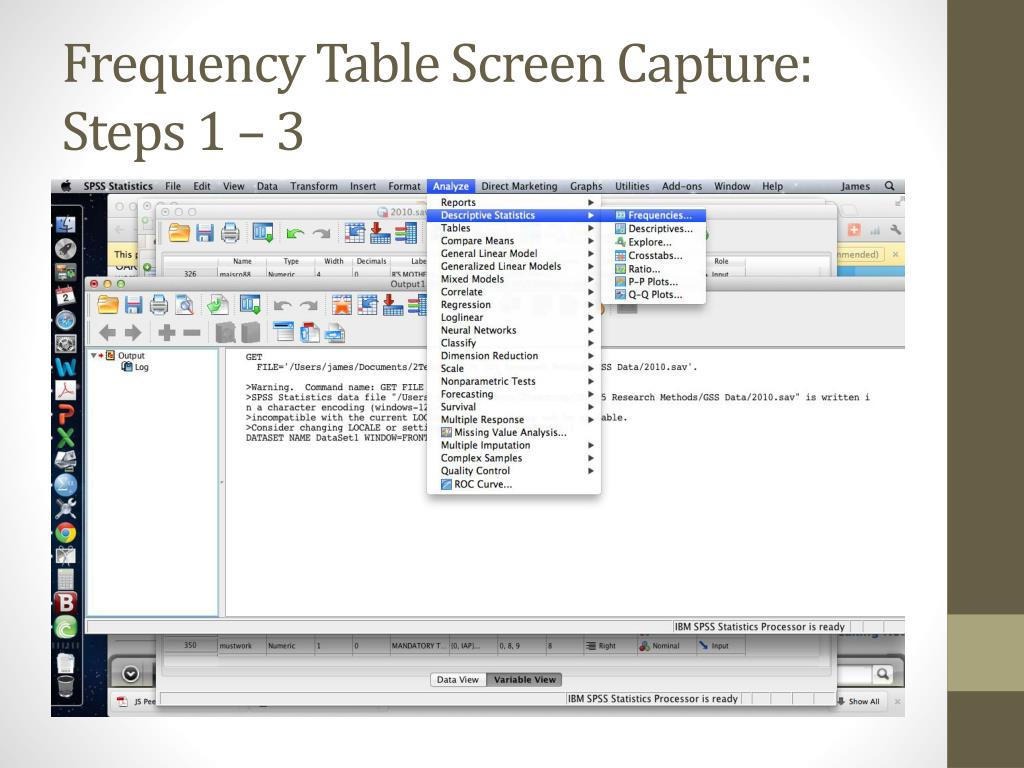Image resolution: width=1024 pixels, height=768 pixels.
Task: Collapse the Output tree node triangle
Action: click(x=94, y=355)
